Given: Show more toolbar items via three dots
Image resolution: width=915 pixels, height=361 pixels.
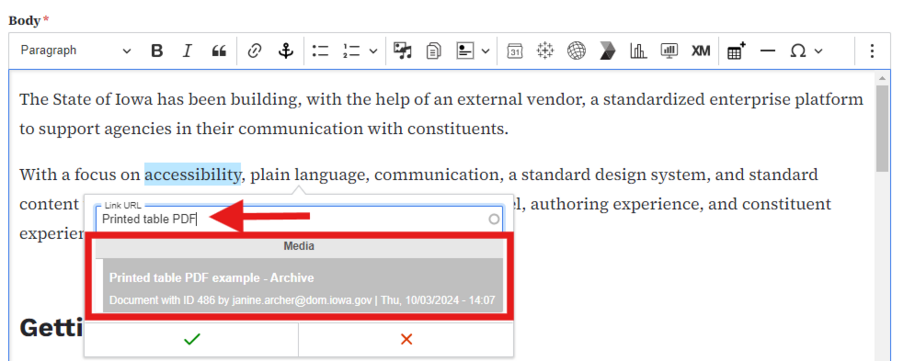Looking at the screenshot, I should [872, 51].
